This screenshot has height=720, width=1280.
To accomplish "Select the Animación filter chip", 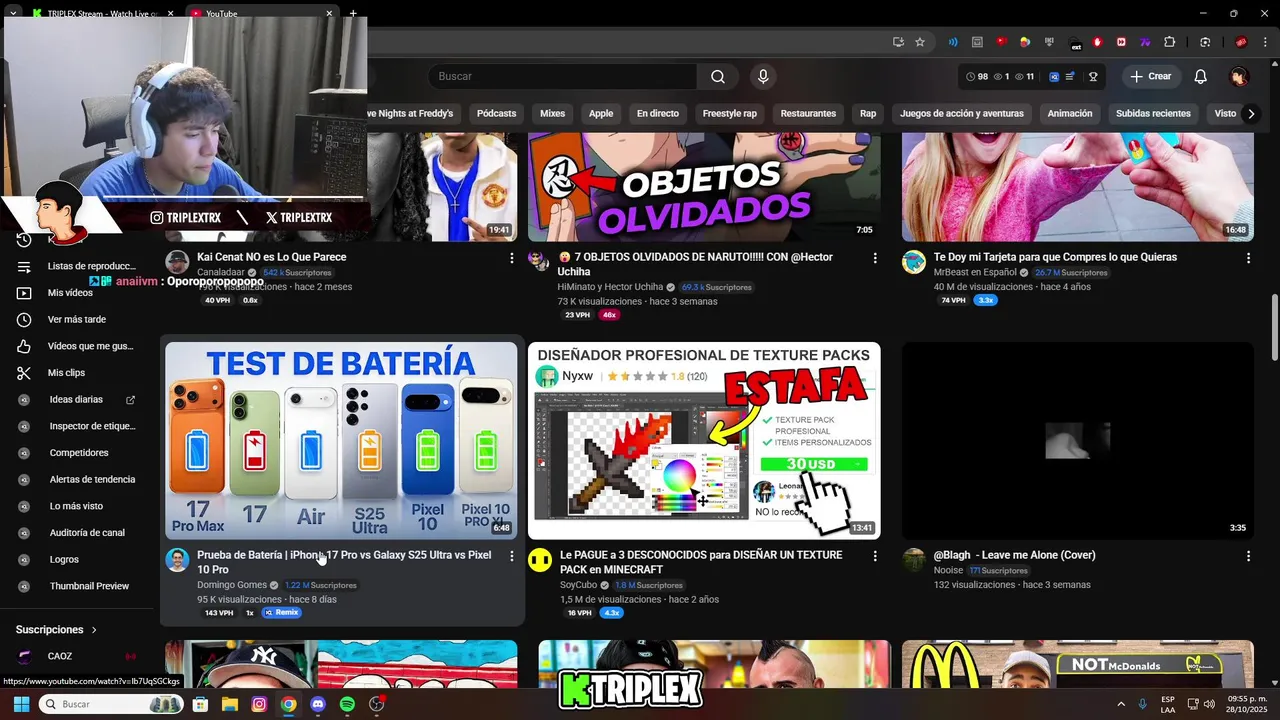I will (1070, 114).
